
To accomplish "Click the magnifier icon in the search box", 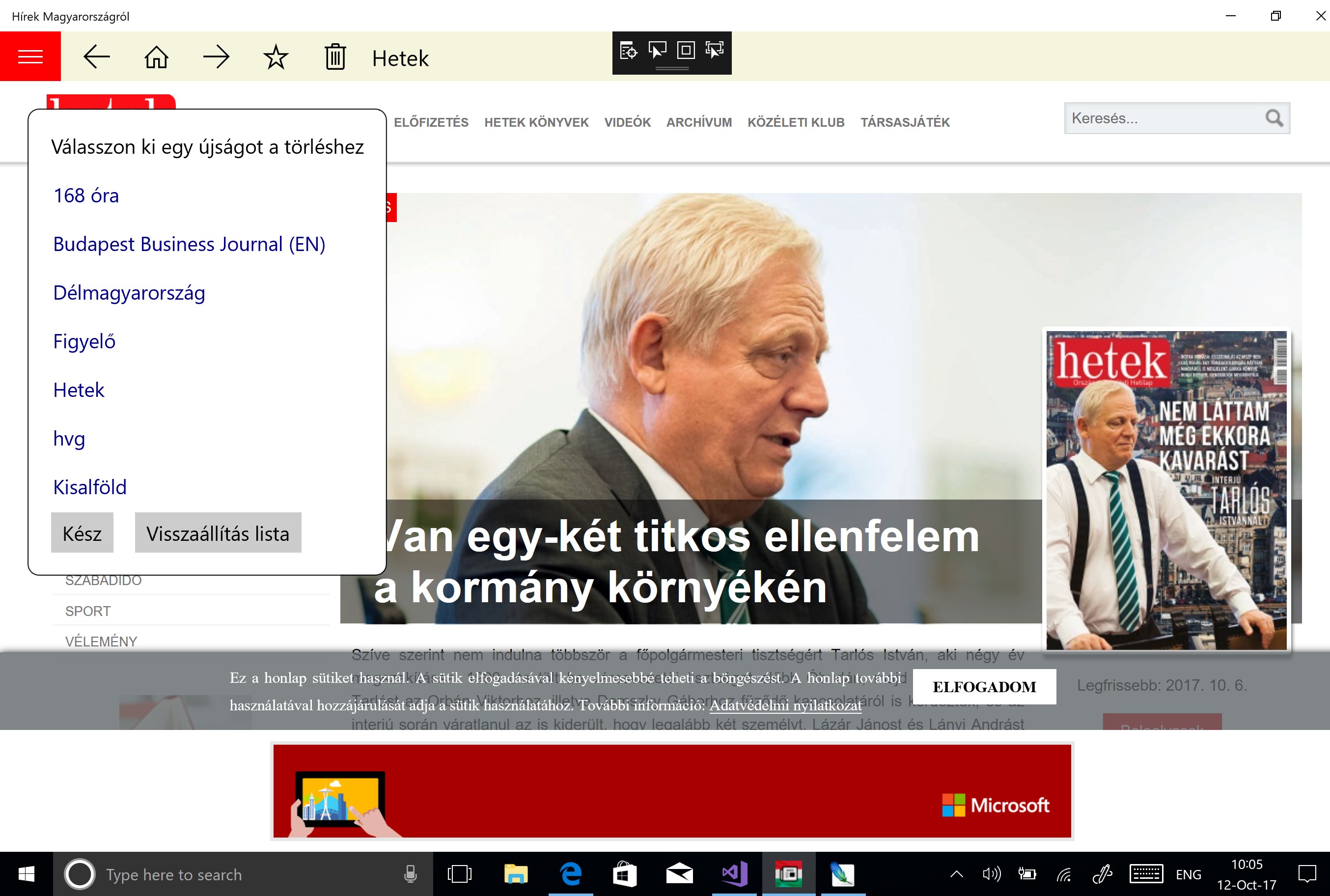I will pyautogui.click(x=1274, y=118).
